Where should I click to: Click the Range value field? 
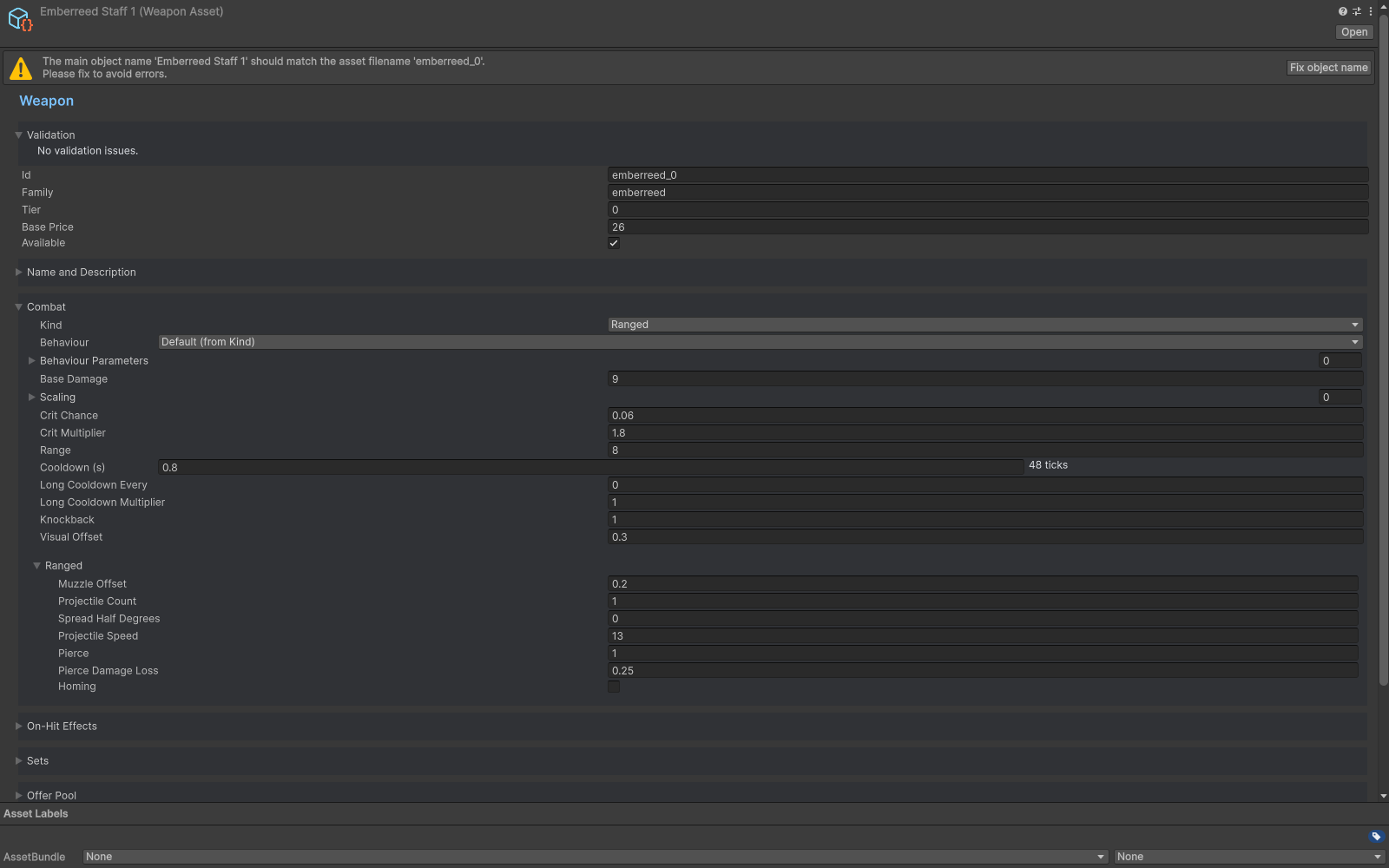(984, 450)
